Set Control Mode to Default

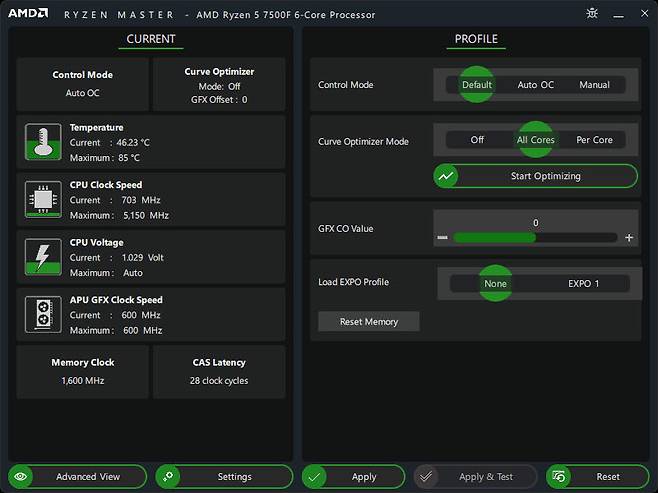pos(477,85)
